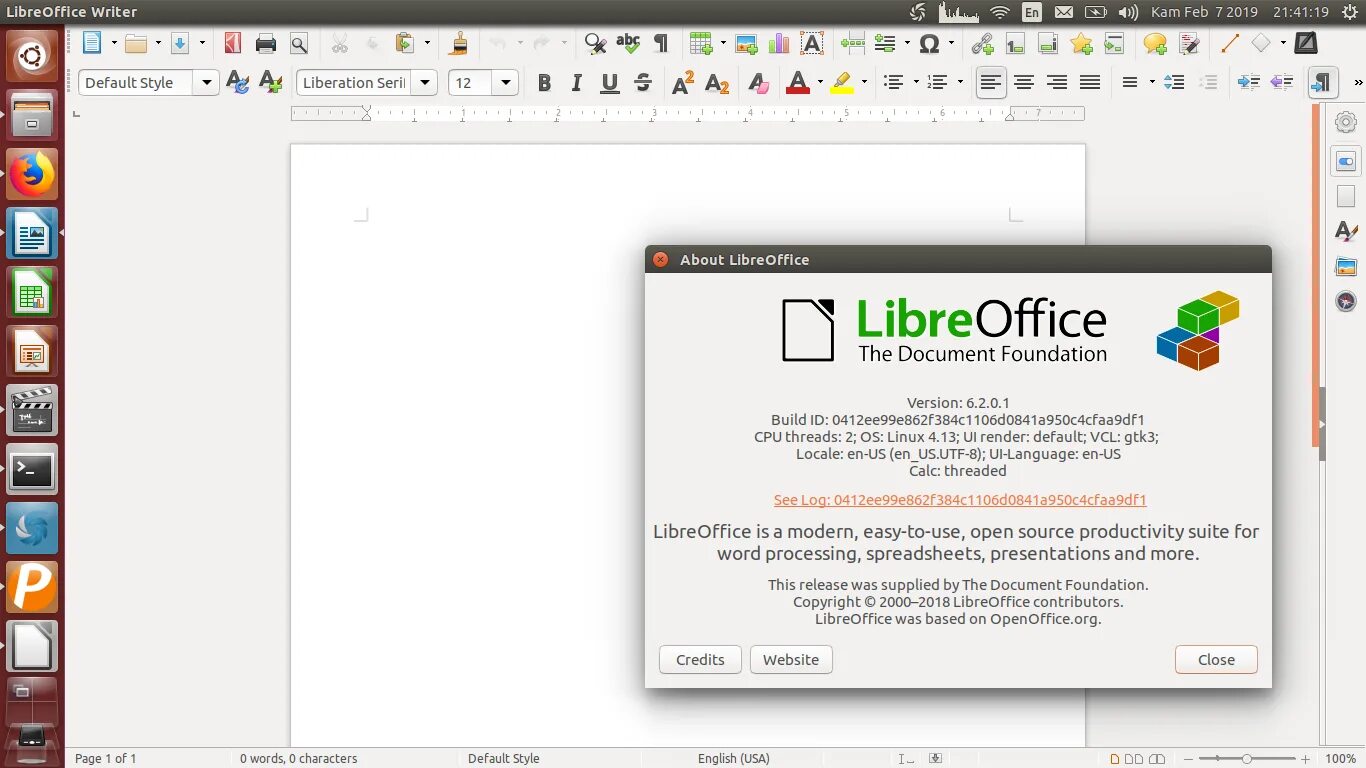Click the Save document icon
Image resolution: width=1366 pixels, height=768 pixels.
click(180, 43)
